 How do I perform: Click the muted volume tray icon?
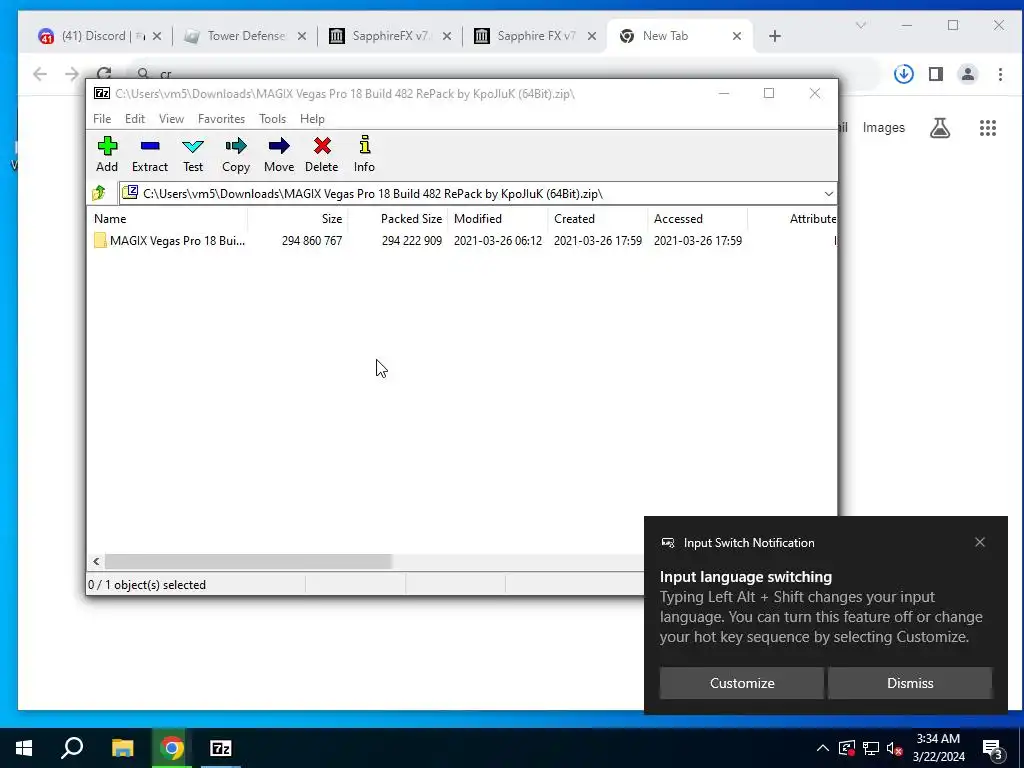(x=894, y=748)
